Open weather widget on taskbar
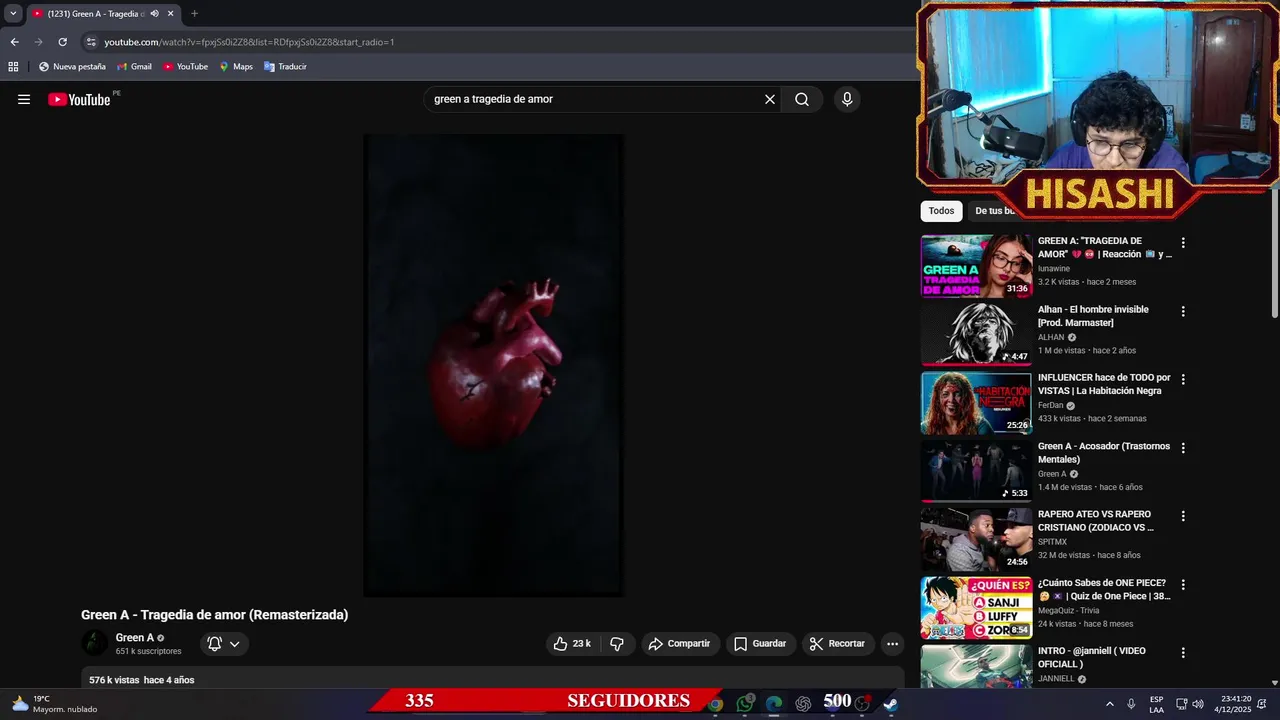This screenshot has height=720, width=1280. (55, 704)
